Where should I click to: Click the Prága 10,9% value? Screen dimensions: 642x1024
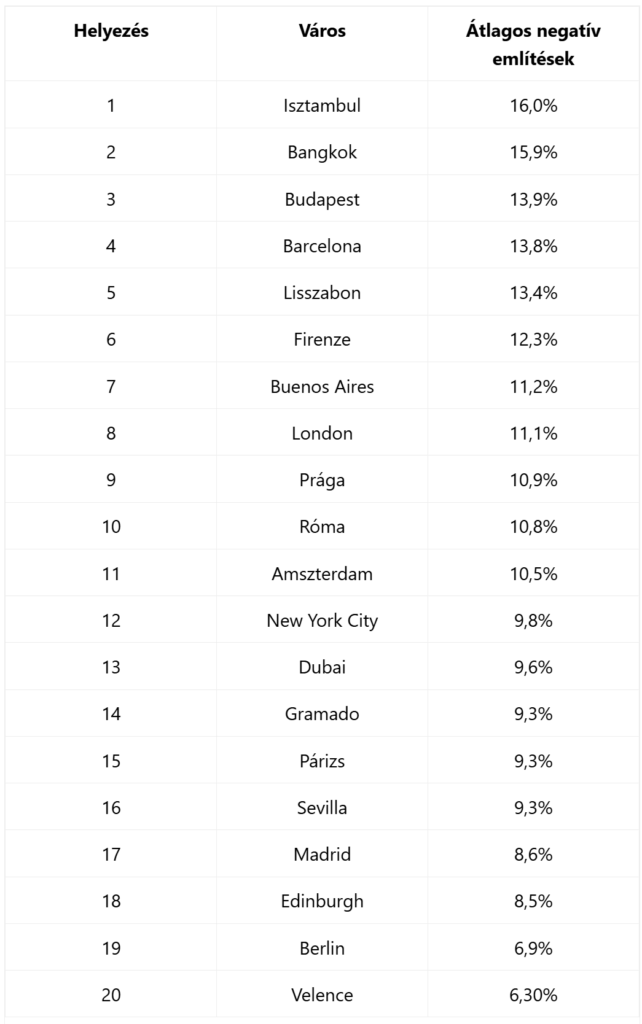point(533,480)
